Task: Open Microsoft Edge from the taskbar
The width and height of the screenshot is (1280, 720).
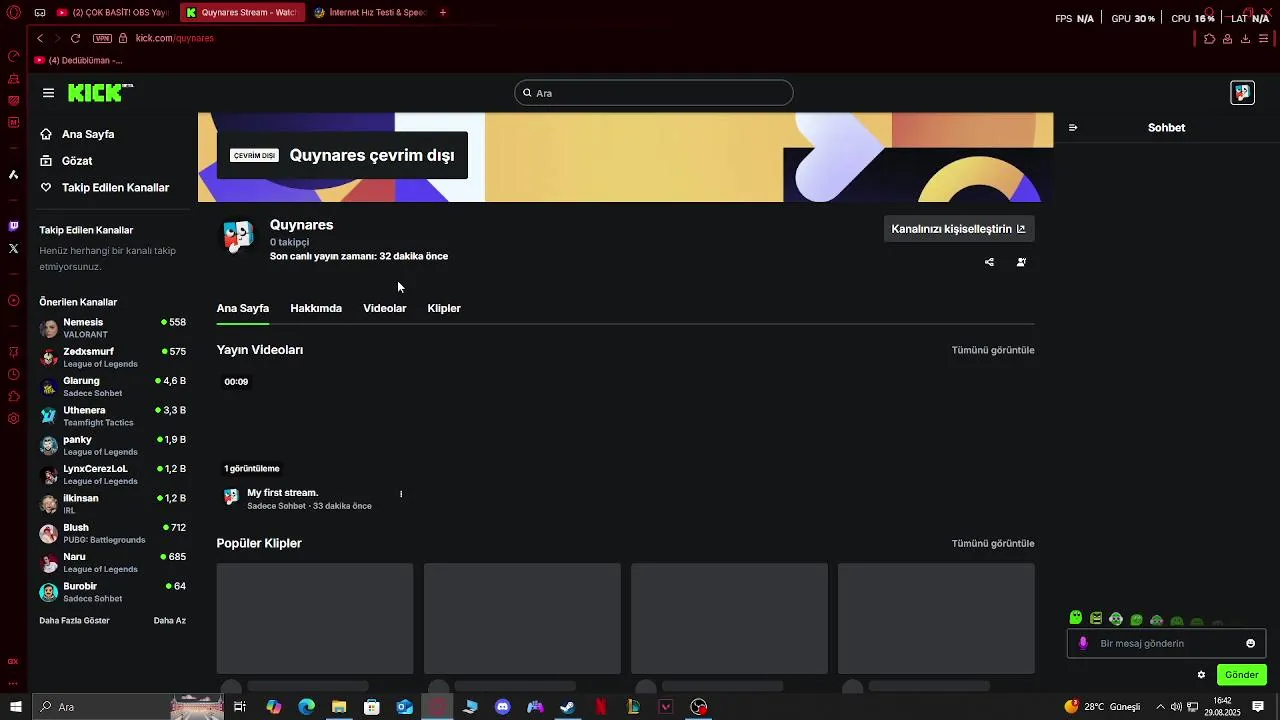Action: [x=307, y=707]
